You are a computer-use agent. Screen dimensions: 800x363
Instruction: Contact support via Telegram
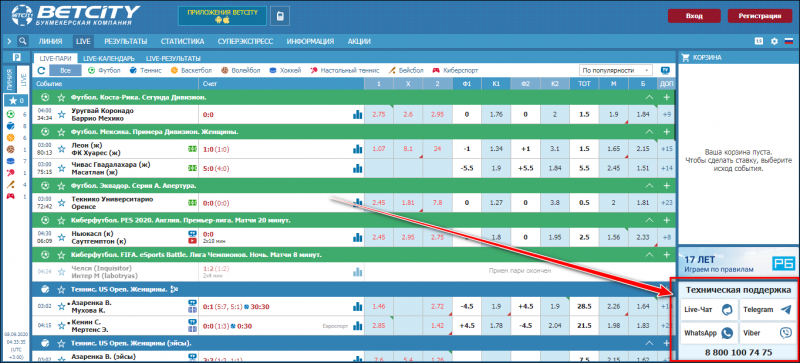pos(767,309)
